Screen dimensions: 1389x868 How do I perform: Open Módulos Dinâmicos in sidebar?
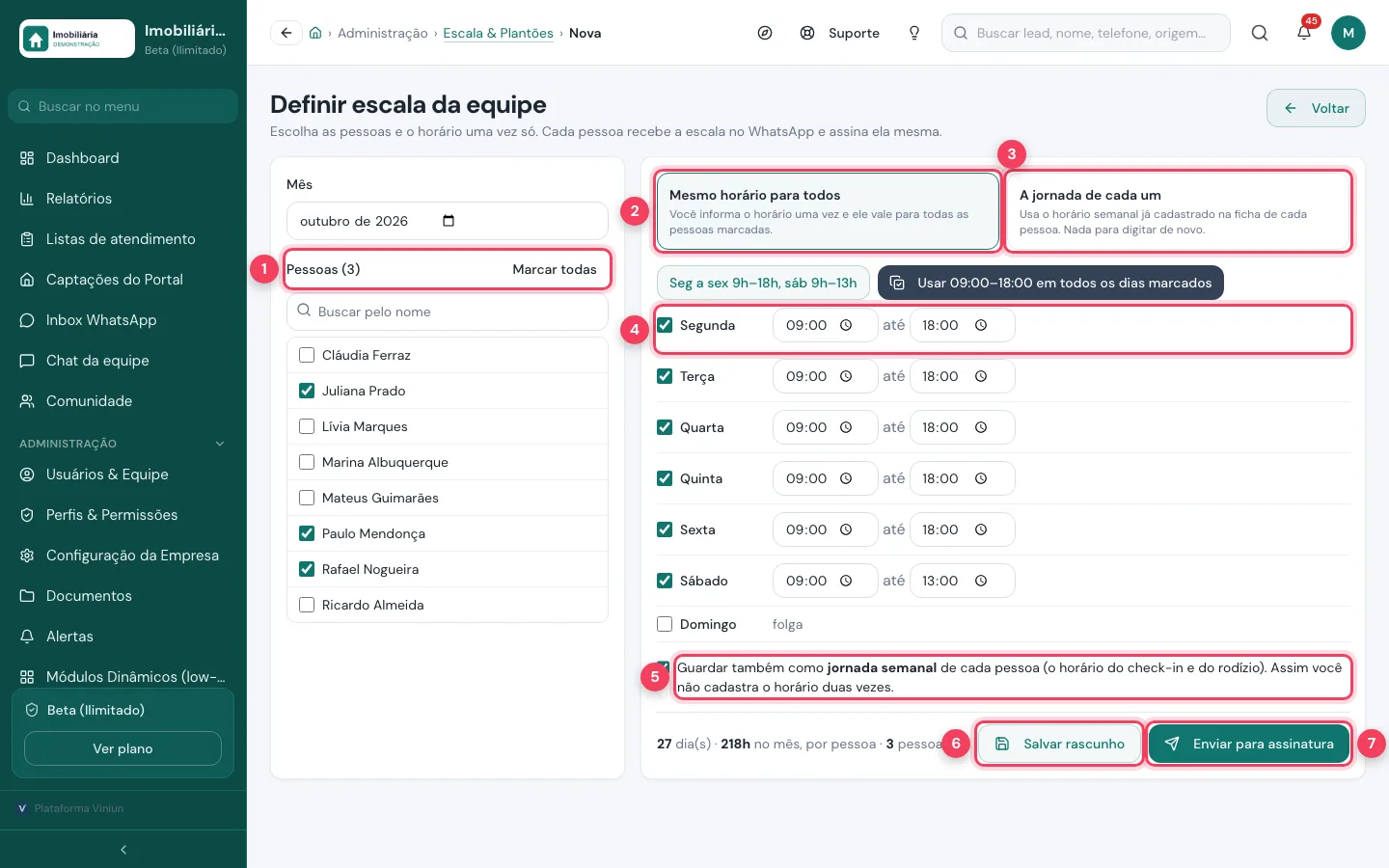[123, 677]
